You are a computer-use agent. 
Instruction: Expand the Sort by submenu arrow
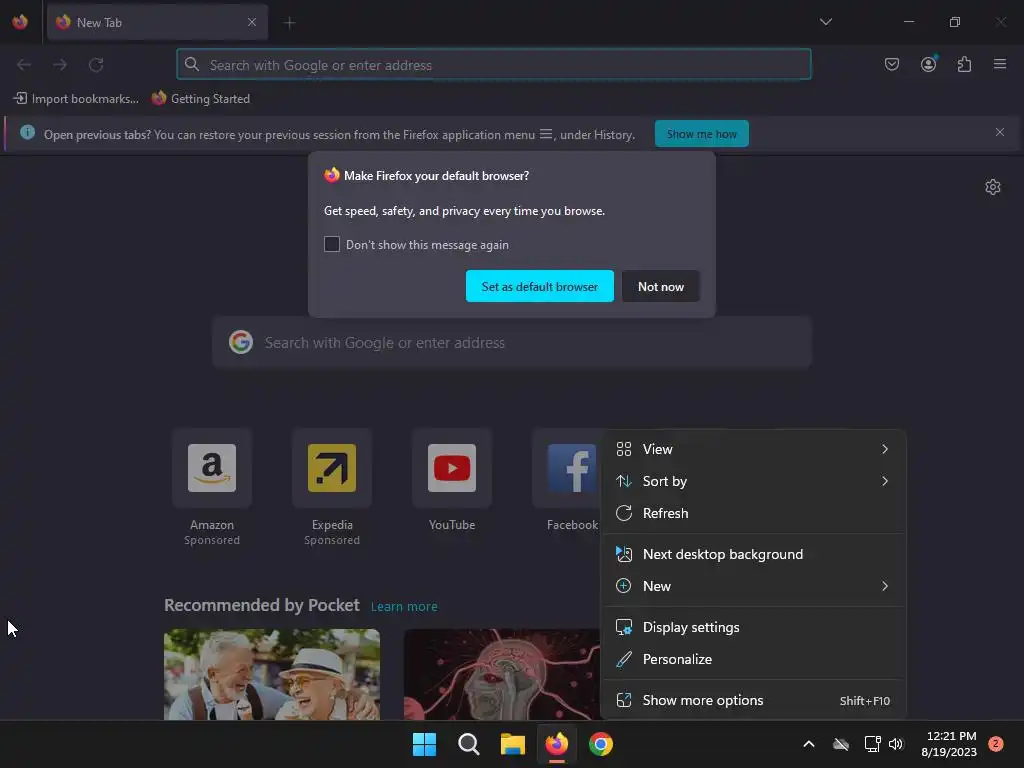click(885, 481)
